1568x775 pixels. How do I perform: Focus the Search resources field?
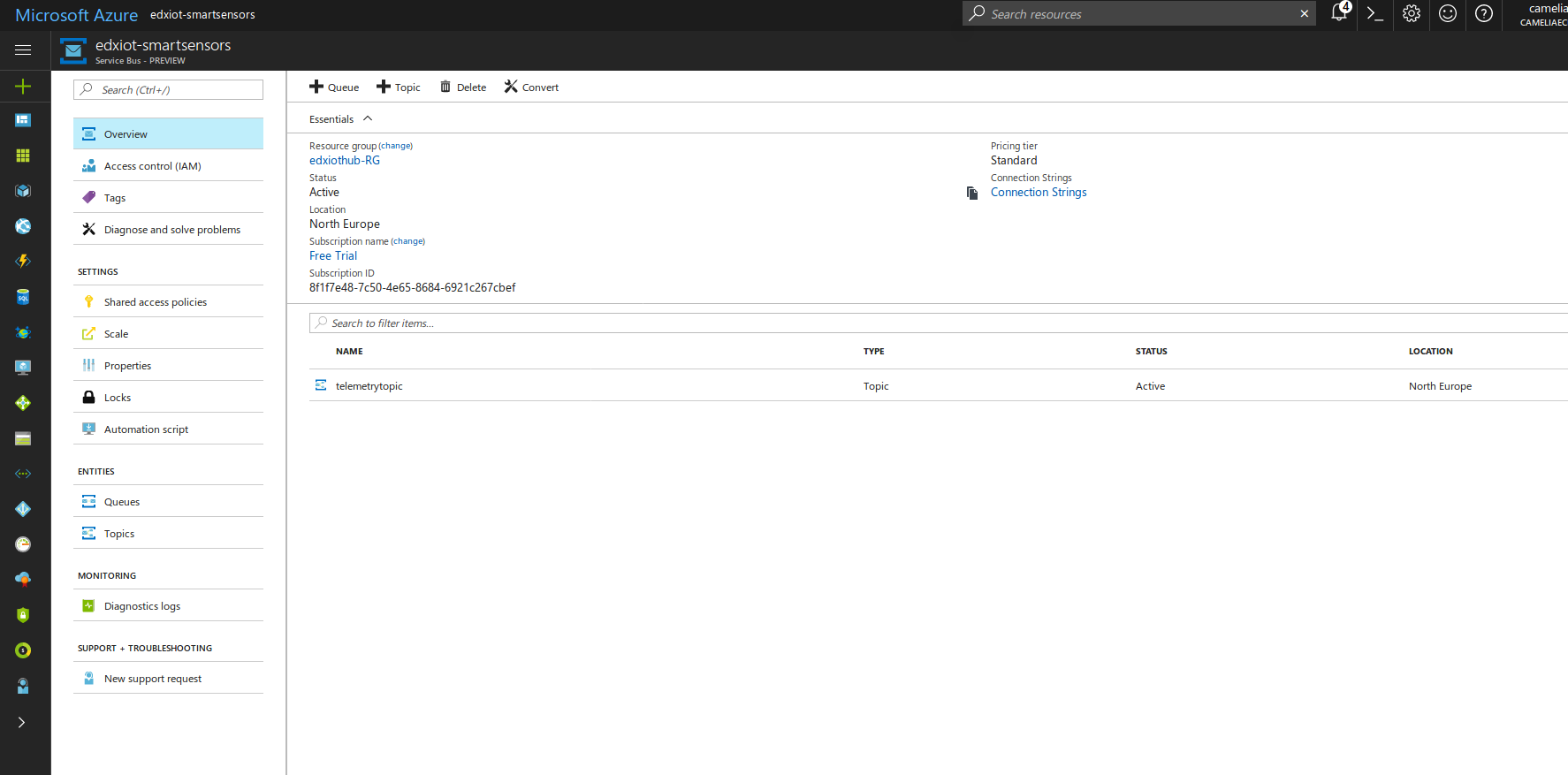[x=1140, y=13]
